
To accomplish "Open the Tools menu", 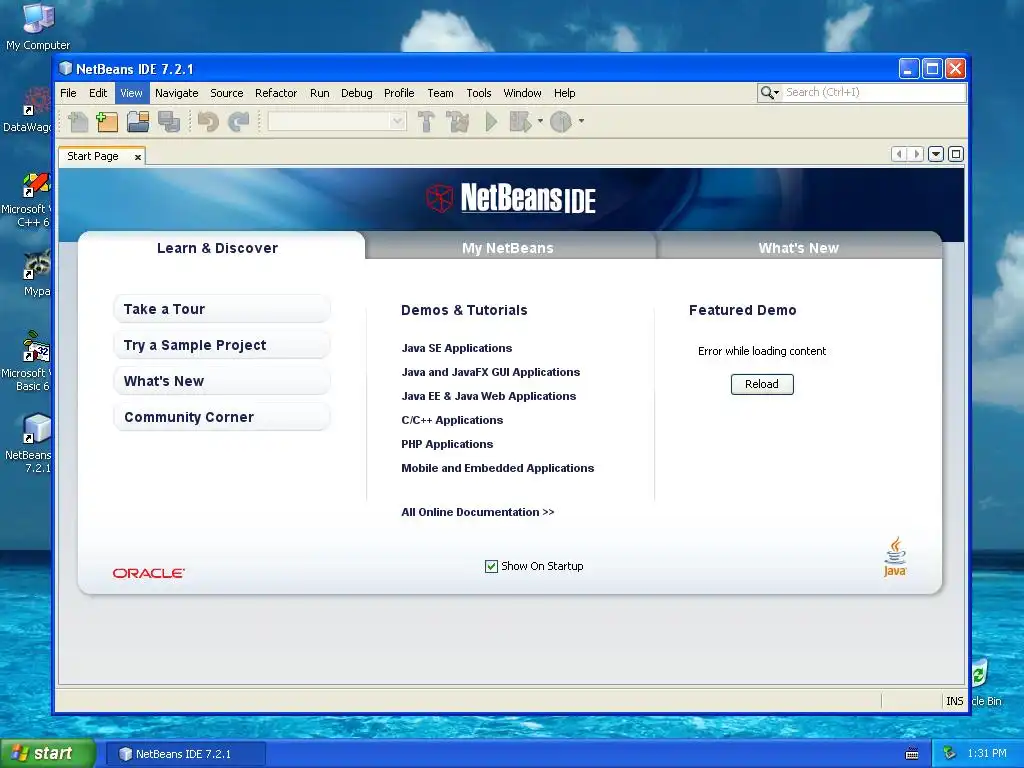I will [x=479, y=93].
